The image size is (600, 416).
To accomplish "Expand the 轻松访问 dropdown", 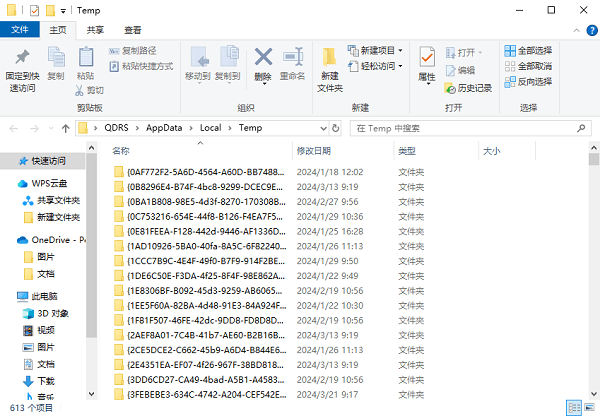I will pos(400,66).
